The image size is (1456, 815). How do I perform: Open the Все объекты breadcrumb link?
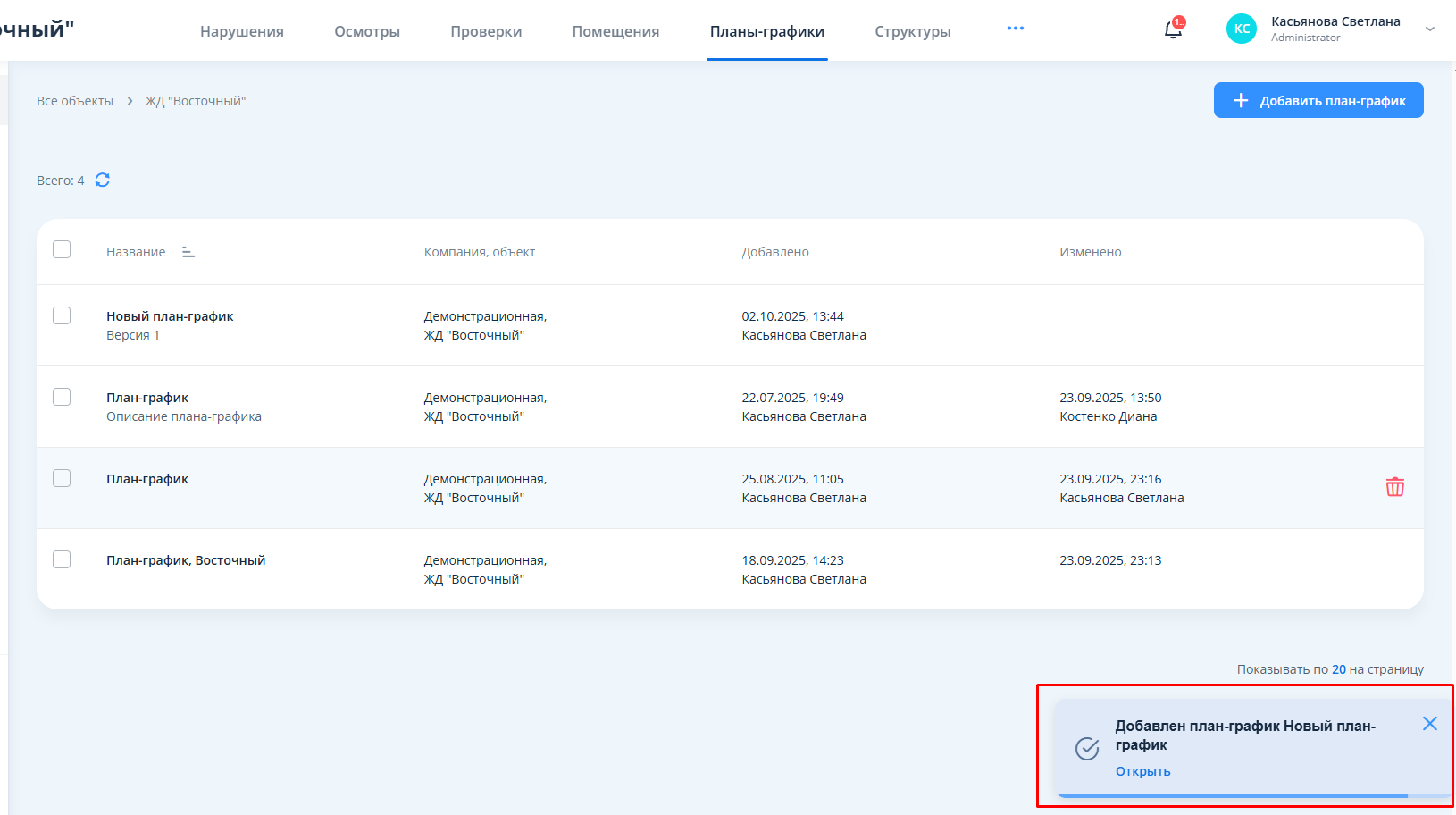point(75,101)
